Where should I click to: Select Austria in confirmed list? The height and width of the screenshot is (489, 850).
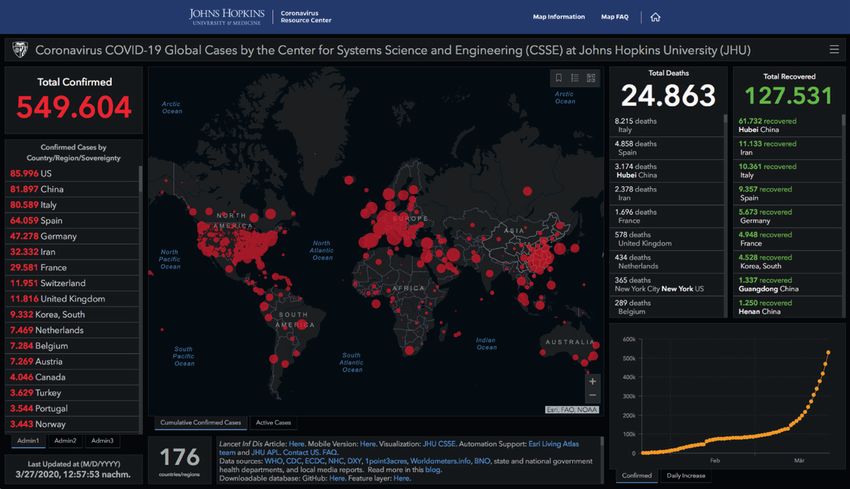72,362
